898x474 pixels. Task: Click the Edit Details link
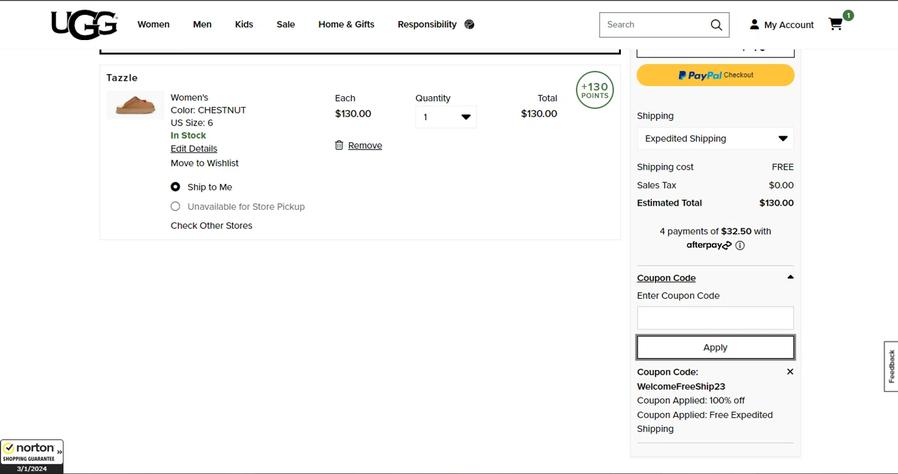coord(194,149)
